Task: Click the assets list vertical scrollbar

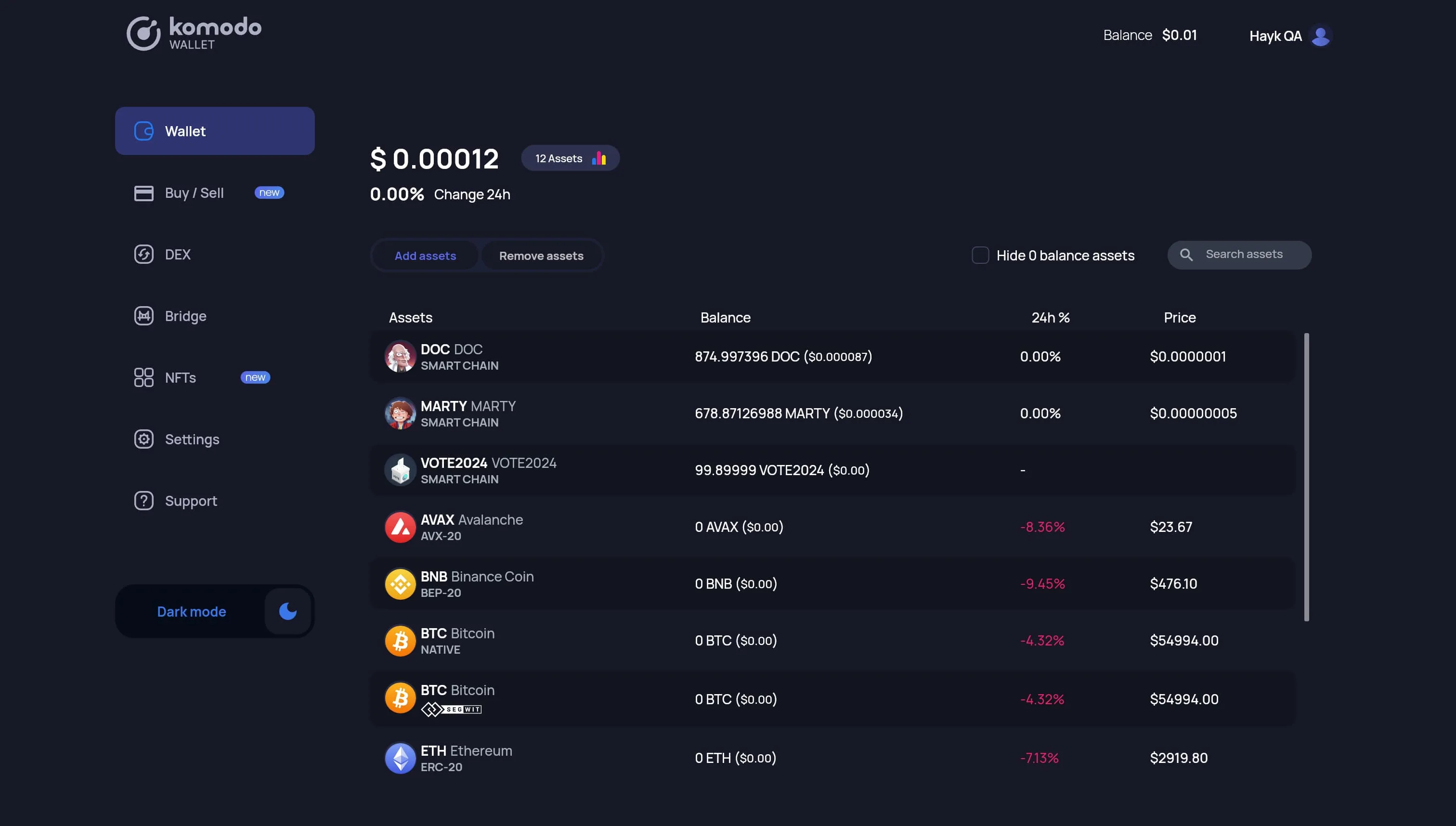Action: click(1306, 477)
